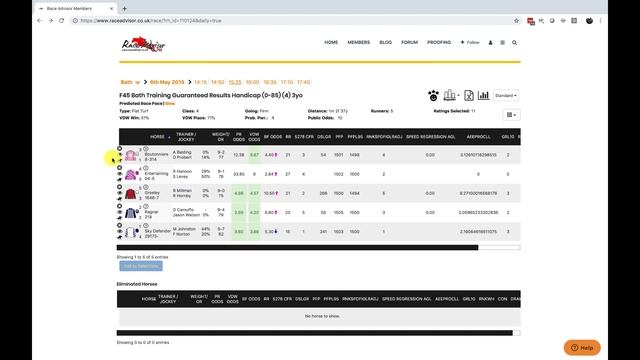The width and height of the screenshot is (640, 360).
Task: Click info icon beside Entertaining
Action: pyautogui.click(x=146, y=168)
